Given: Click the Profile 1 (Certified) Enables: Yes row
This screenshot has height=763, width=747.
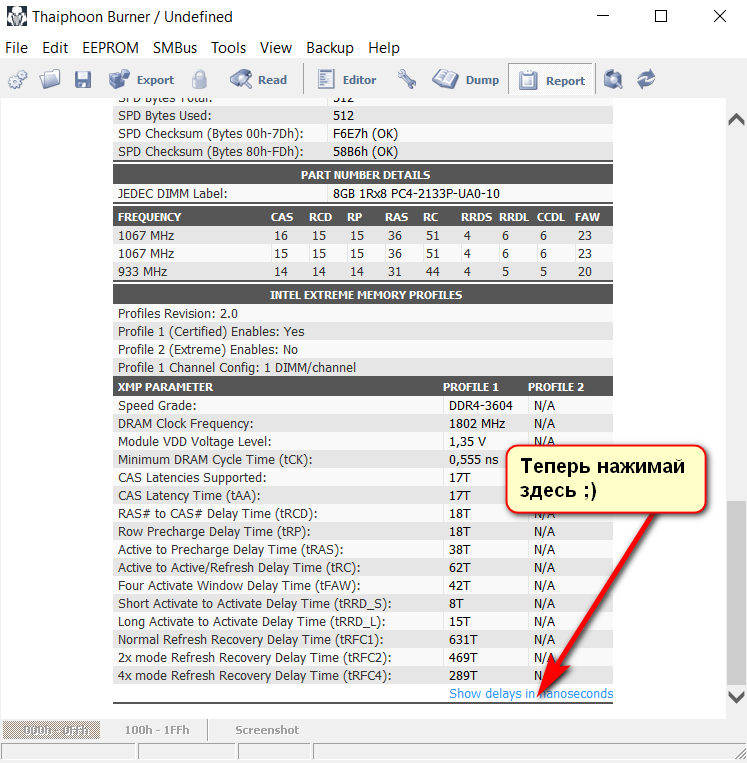Looking at the screenshot, I should (x=363, y=331).
